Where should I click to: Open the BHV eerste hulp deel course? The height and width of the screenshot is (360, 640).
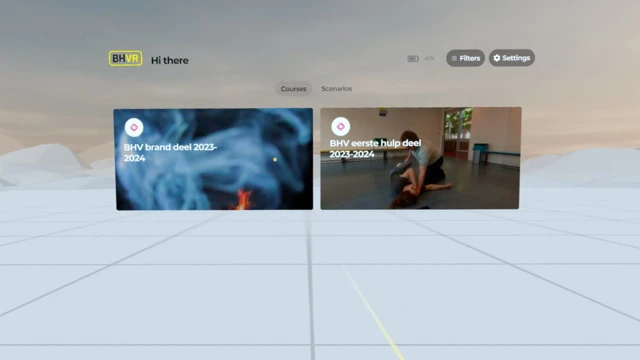[420, 158]
